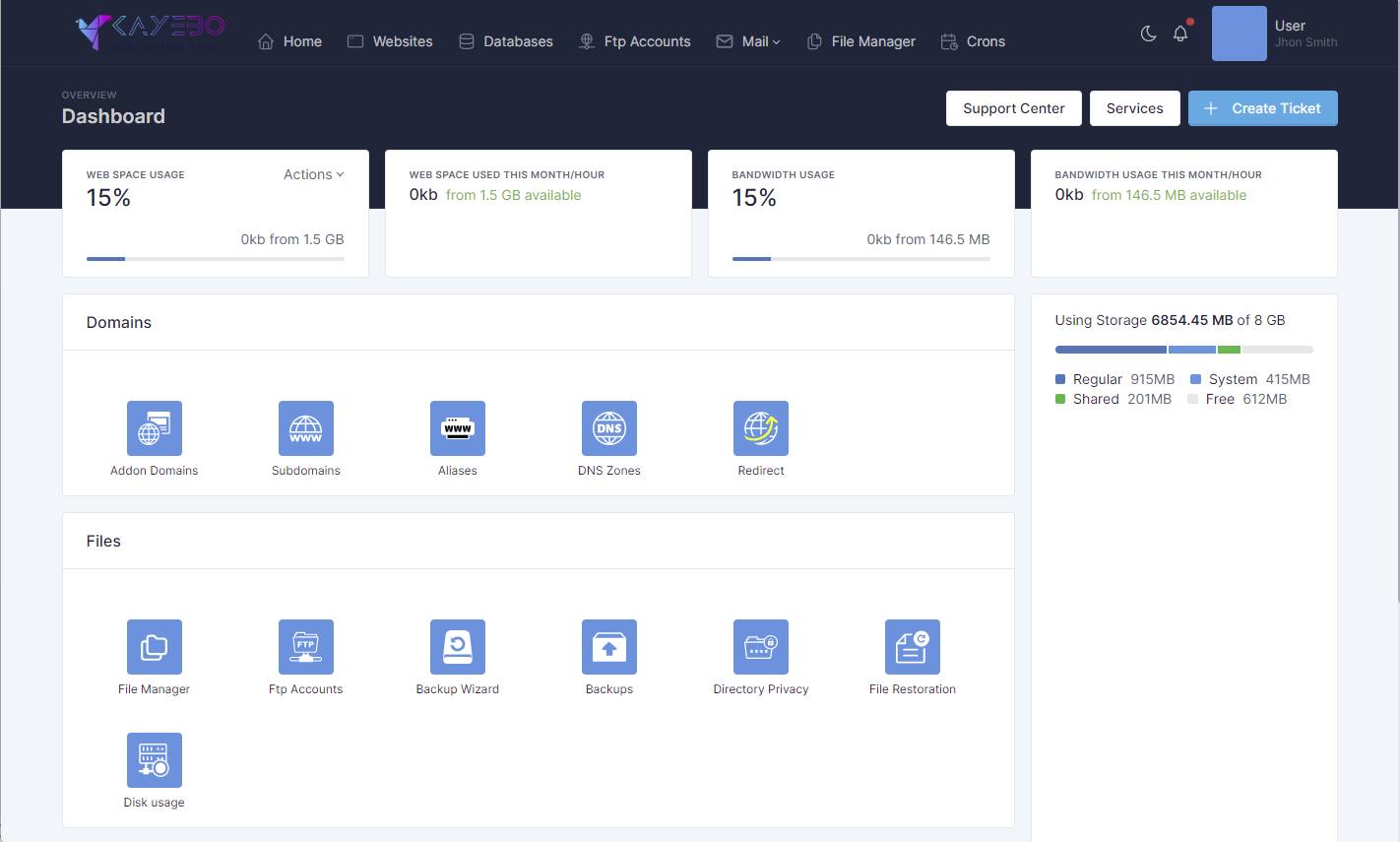Open the File Manager icon in Files
The width and height of the screenshot is (1400, 842).
tap(155, 647)
